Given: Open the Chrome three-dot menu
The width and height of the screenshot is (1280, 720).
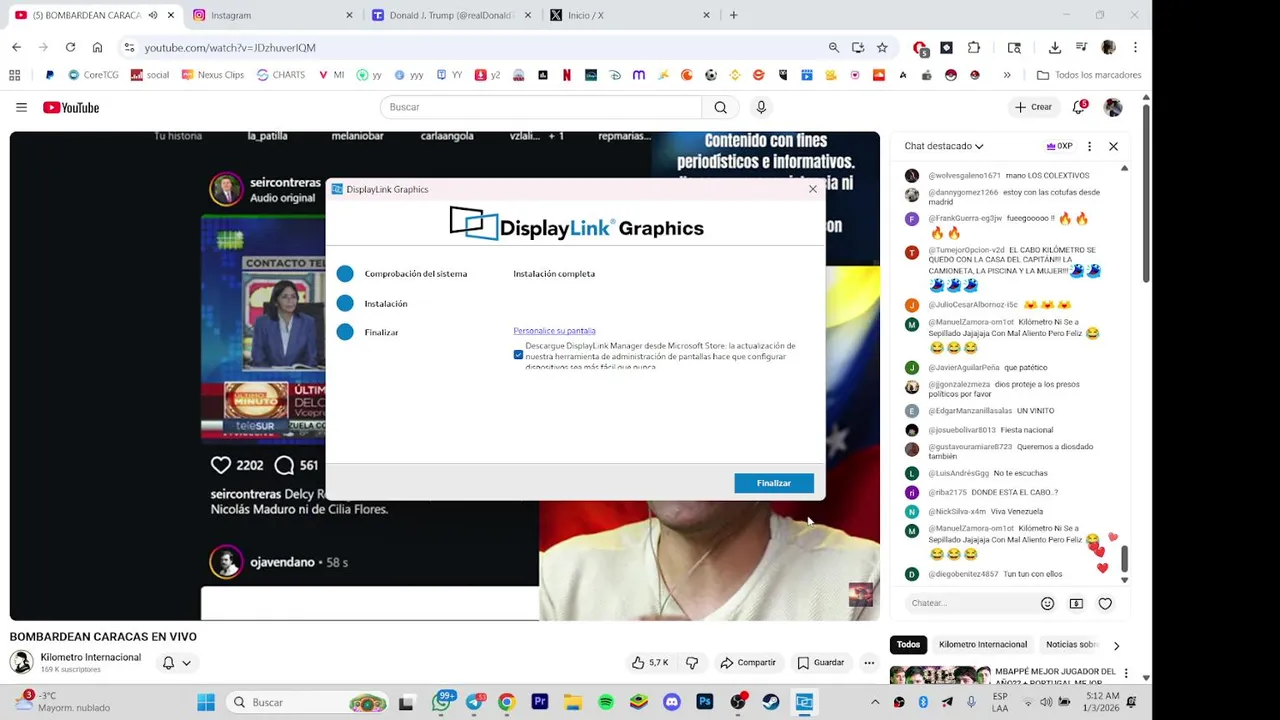Looking at the screenshot, I should [1135, 47].
